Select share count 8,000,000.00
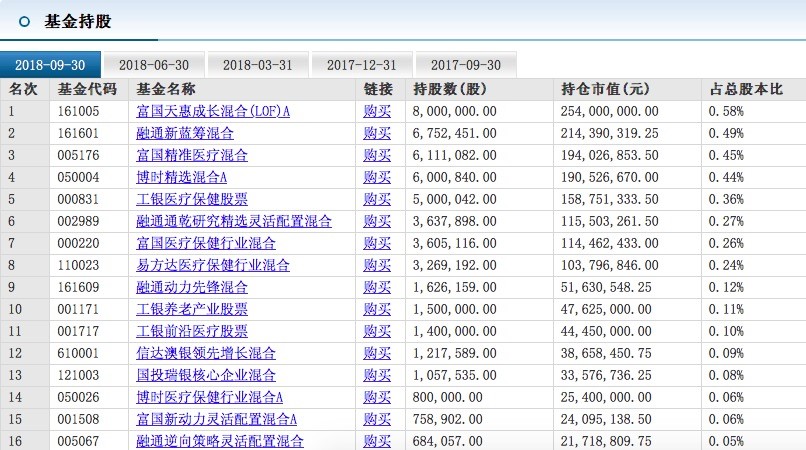The image size is (806, 450). [x=454, y=111]
